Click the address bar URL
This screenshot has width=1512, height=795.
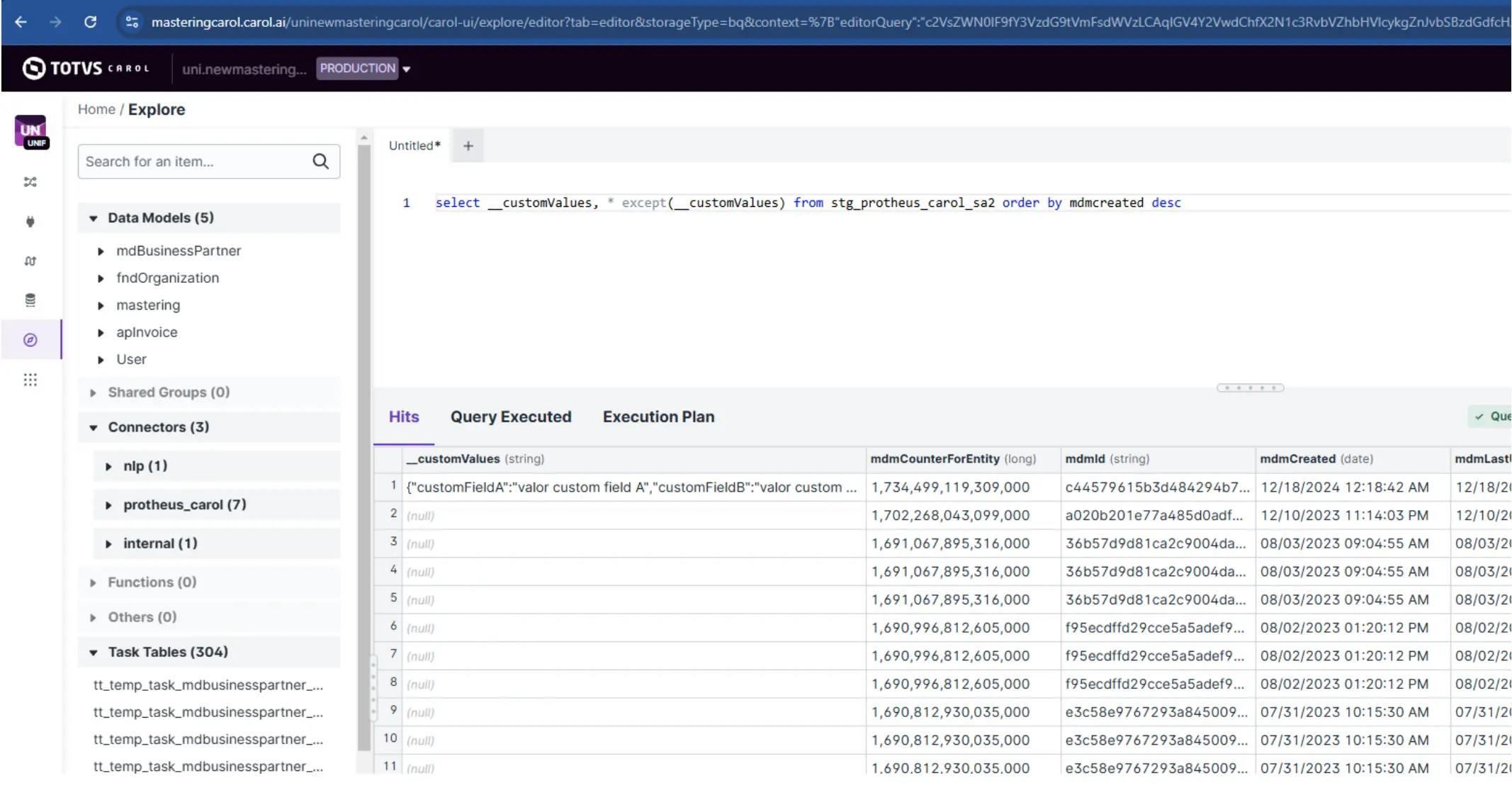[829, 22]
